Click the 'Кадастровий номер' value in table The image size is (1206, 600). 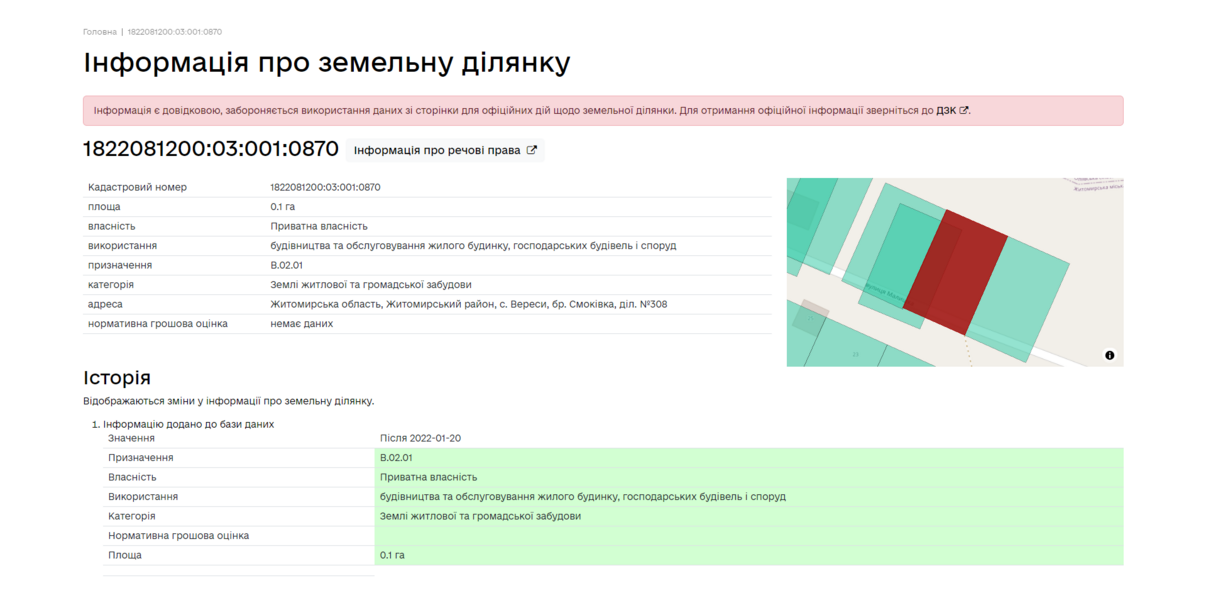[x=325, y=187]
